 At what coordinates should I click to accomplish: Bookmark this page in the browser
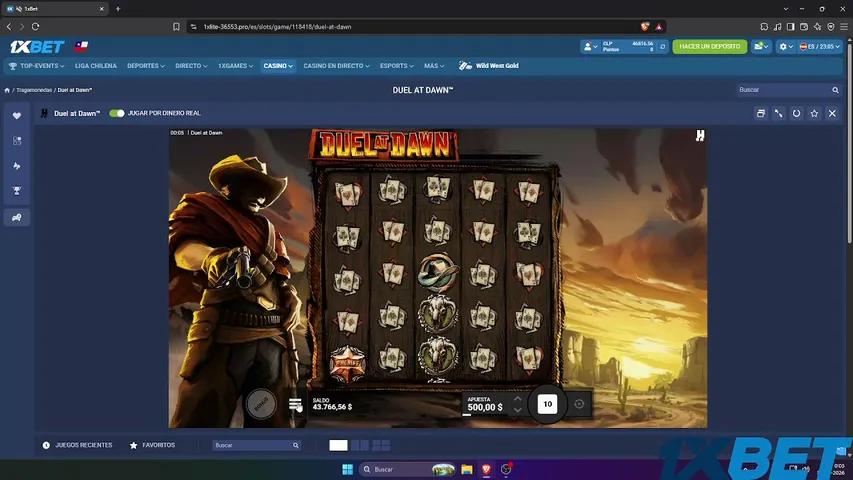(x=176, y=27)
